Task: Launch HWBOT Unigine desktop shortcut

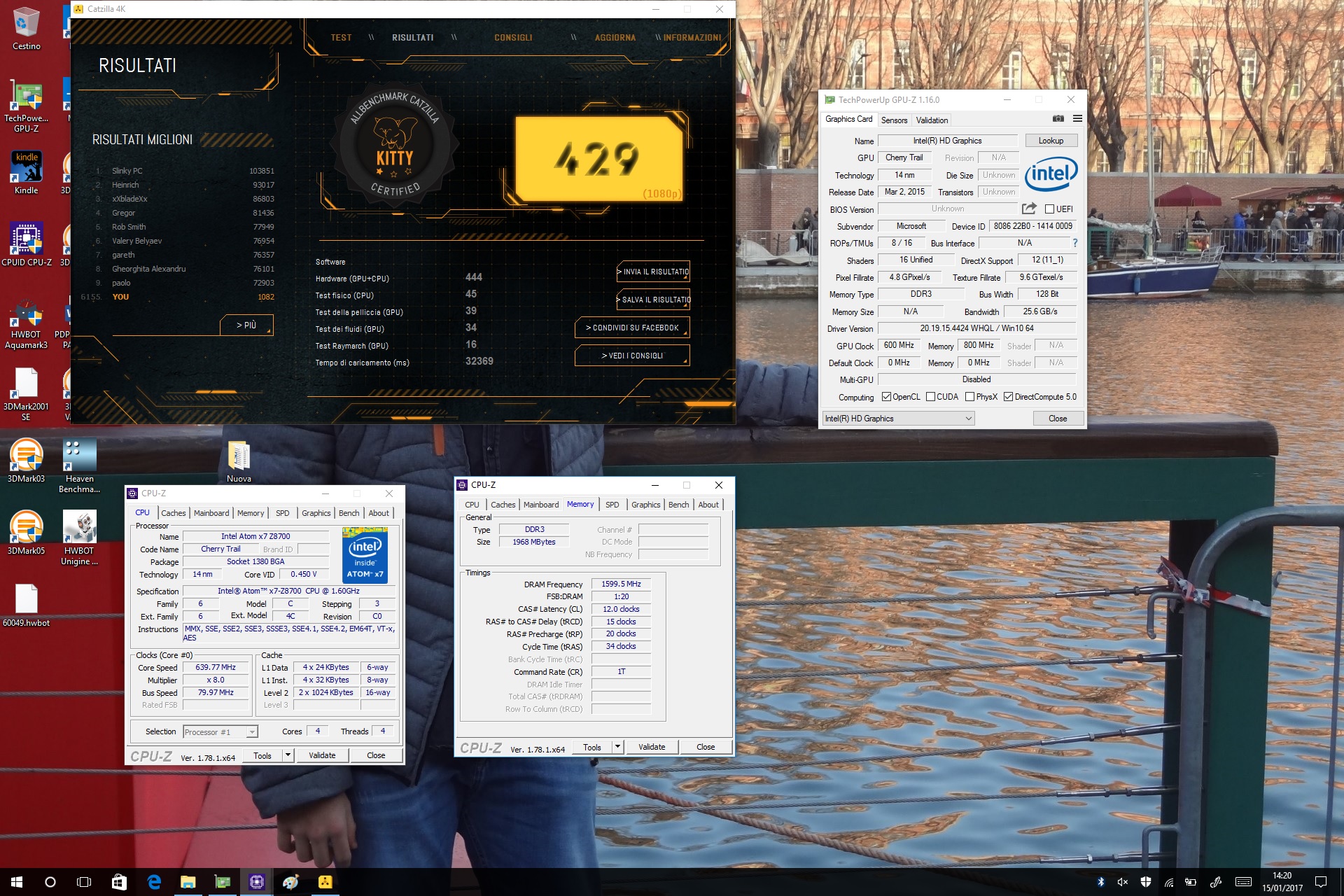Action: click(x=80, y=538)
